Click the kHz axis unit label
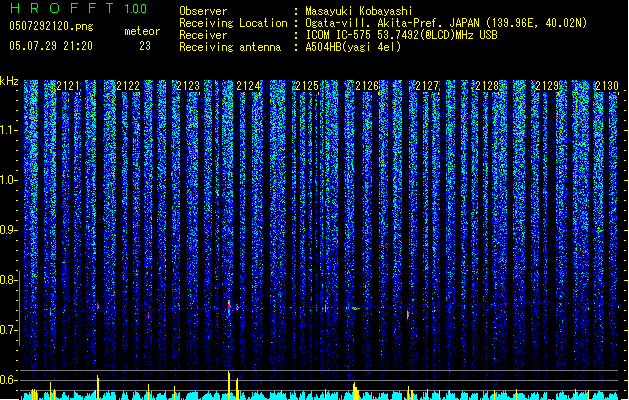Image resolution: width=629 pixels, height=400 pixels. pos(9,81)
